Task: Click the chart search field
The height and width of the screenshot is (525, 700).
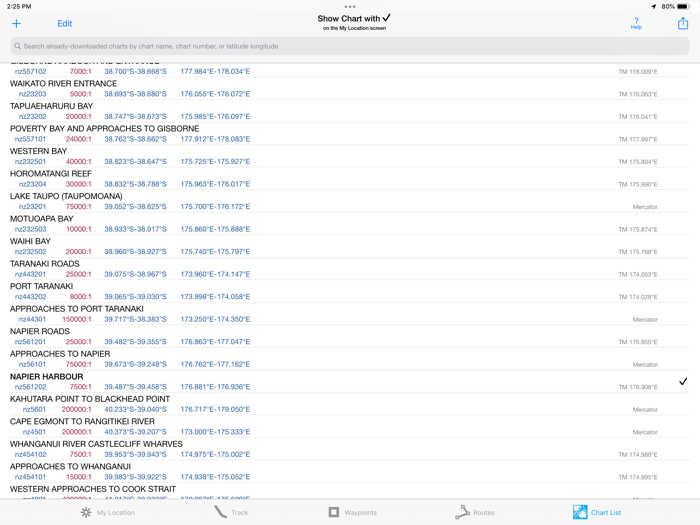Action: tap(350, 46)
